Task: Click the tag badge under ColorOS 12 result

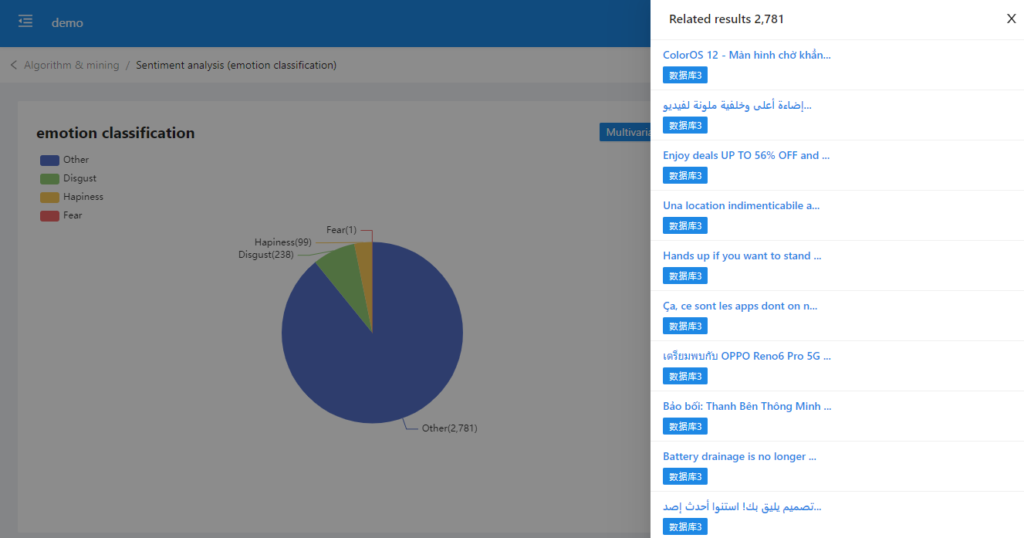Action: 685,75
